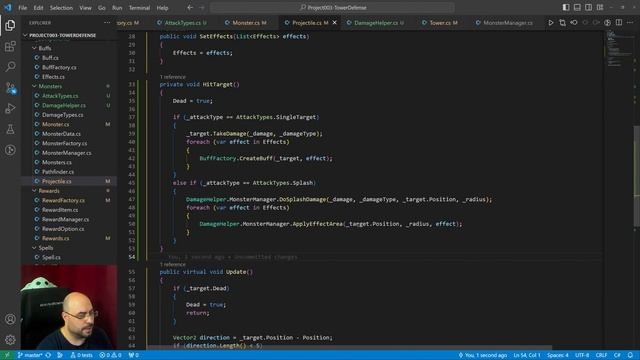Open the Explorer view in activity bar
Screen dimensions: 640x360
[x=10, y=25]
